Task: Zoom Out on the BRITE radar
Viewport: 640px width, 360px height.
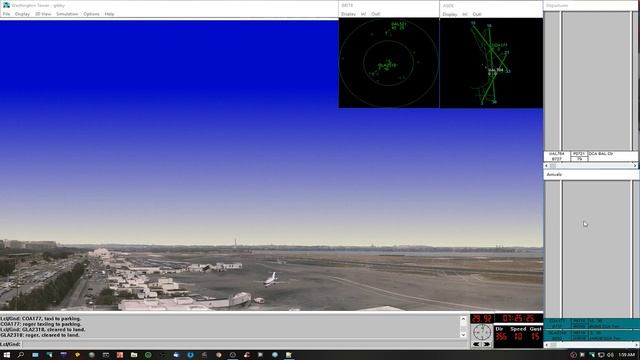Action: [376, 14]
